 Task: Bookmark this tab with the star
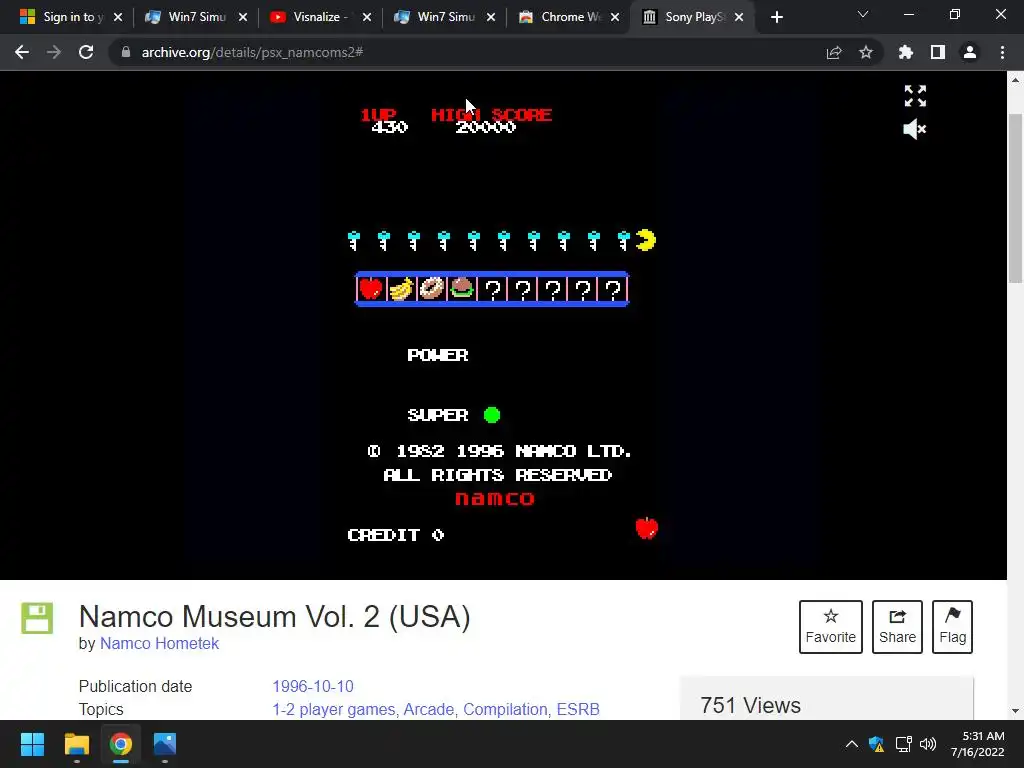[x=866, y=52]
